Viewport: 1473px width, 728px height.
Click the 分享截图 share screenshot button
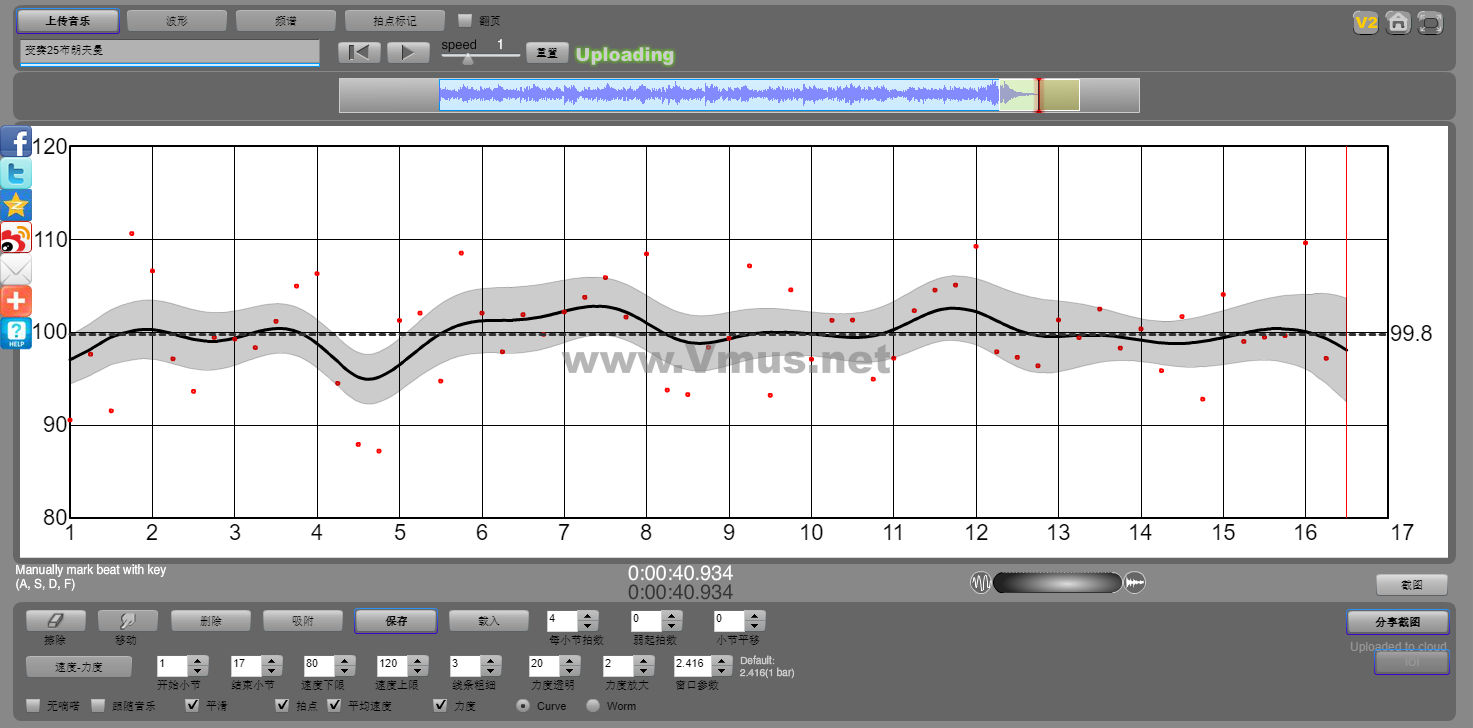pos(1396,622)
